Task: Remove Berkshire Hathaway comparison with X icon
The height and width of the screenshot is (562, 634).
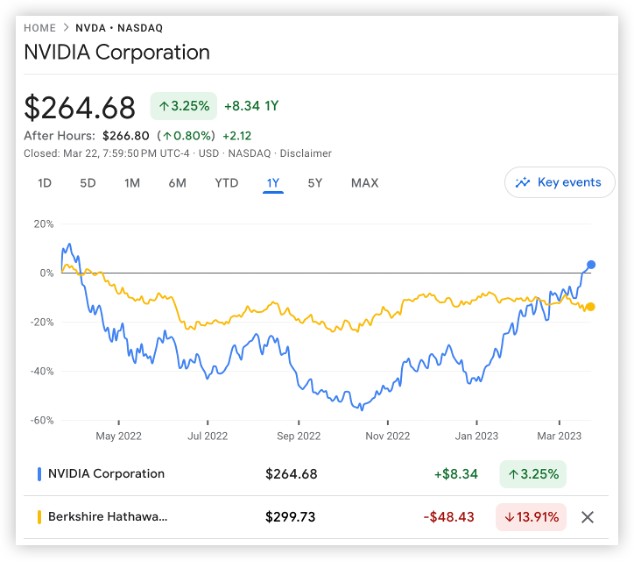Action: [x=588, y=517]
